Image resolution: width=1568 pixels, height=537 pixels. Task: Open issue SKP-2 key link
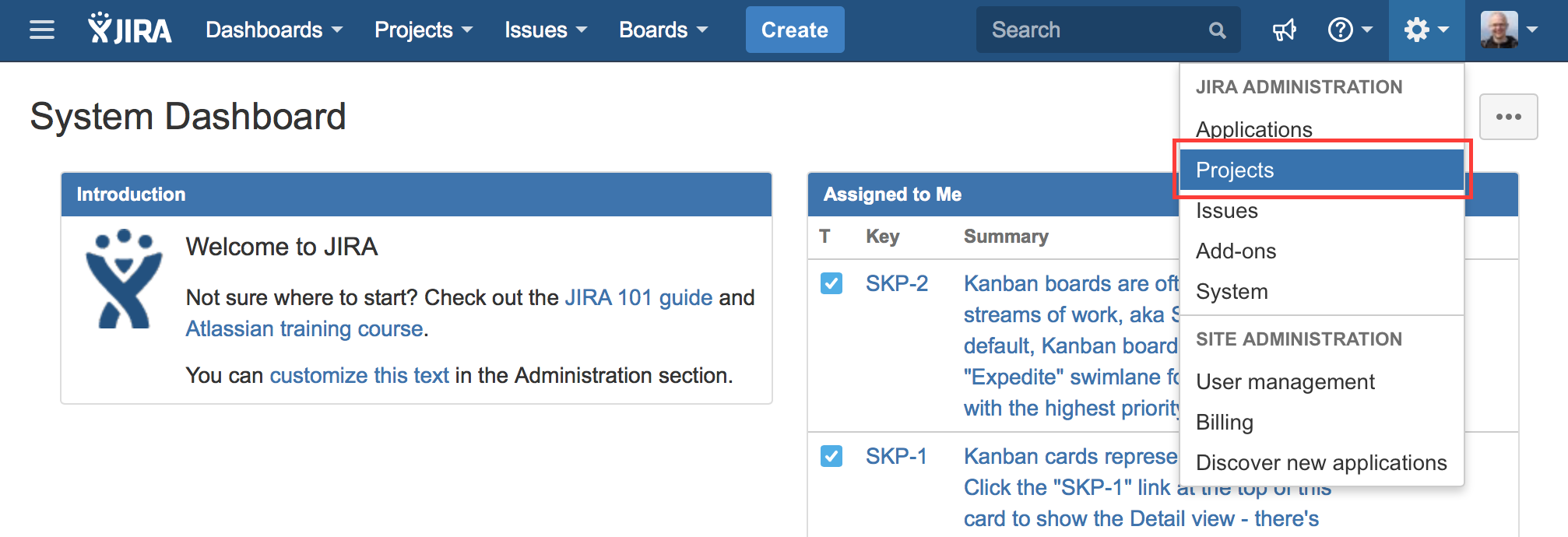coord(897,283)
